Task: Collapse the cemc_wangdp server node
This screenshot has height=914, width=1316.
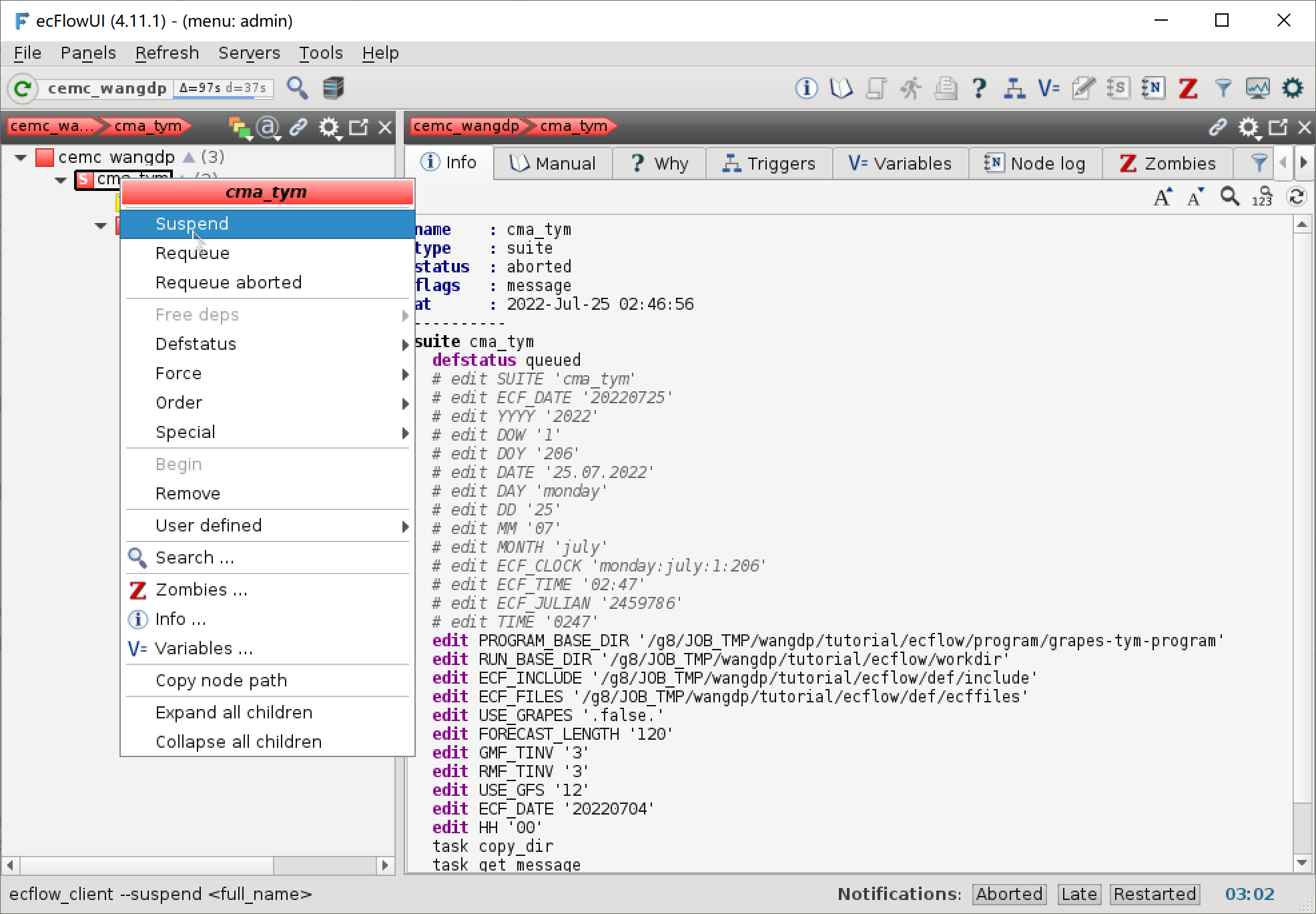Action: (21, 158)
